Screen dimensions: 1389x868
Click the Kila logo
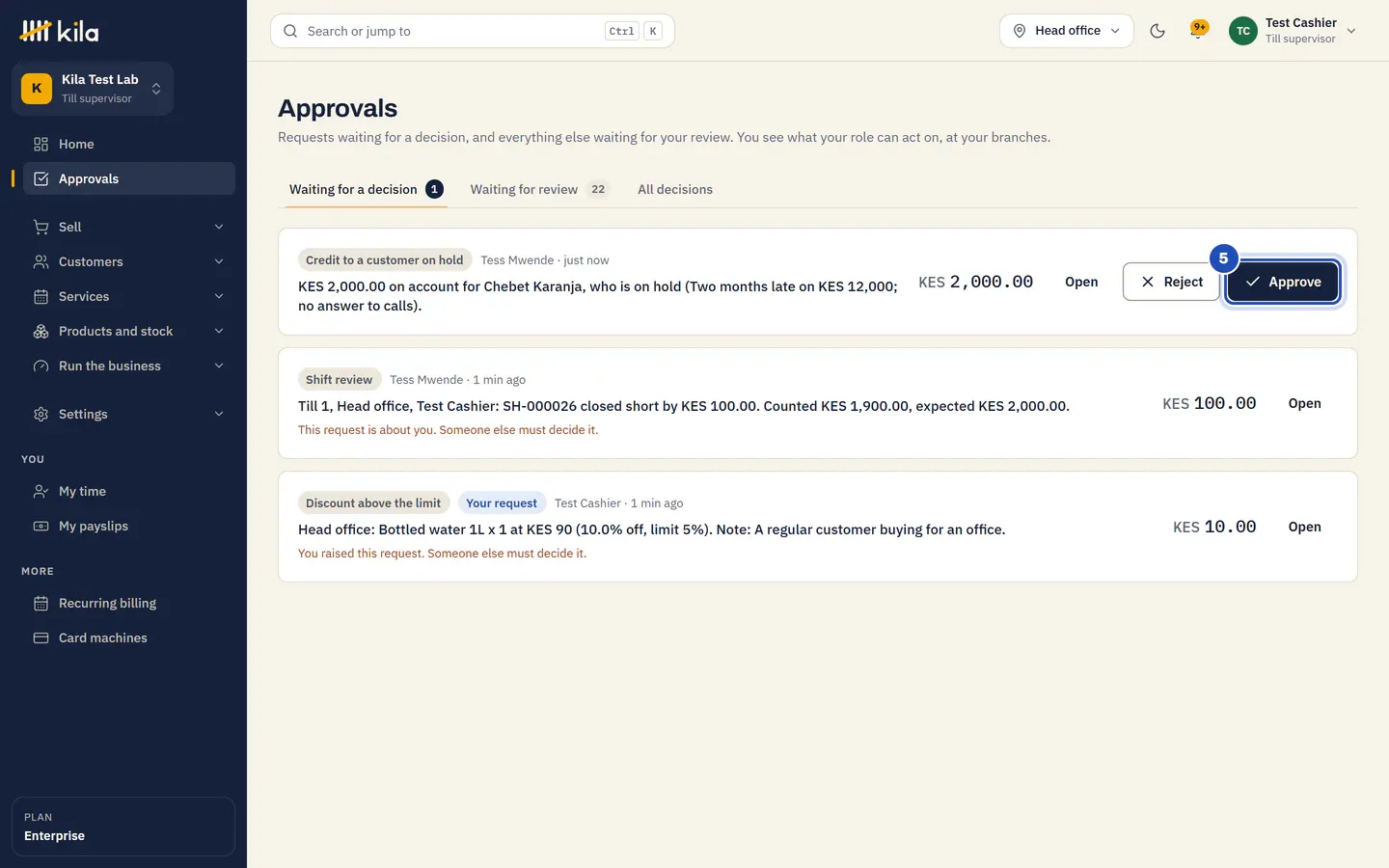pos(59,31)
